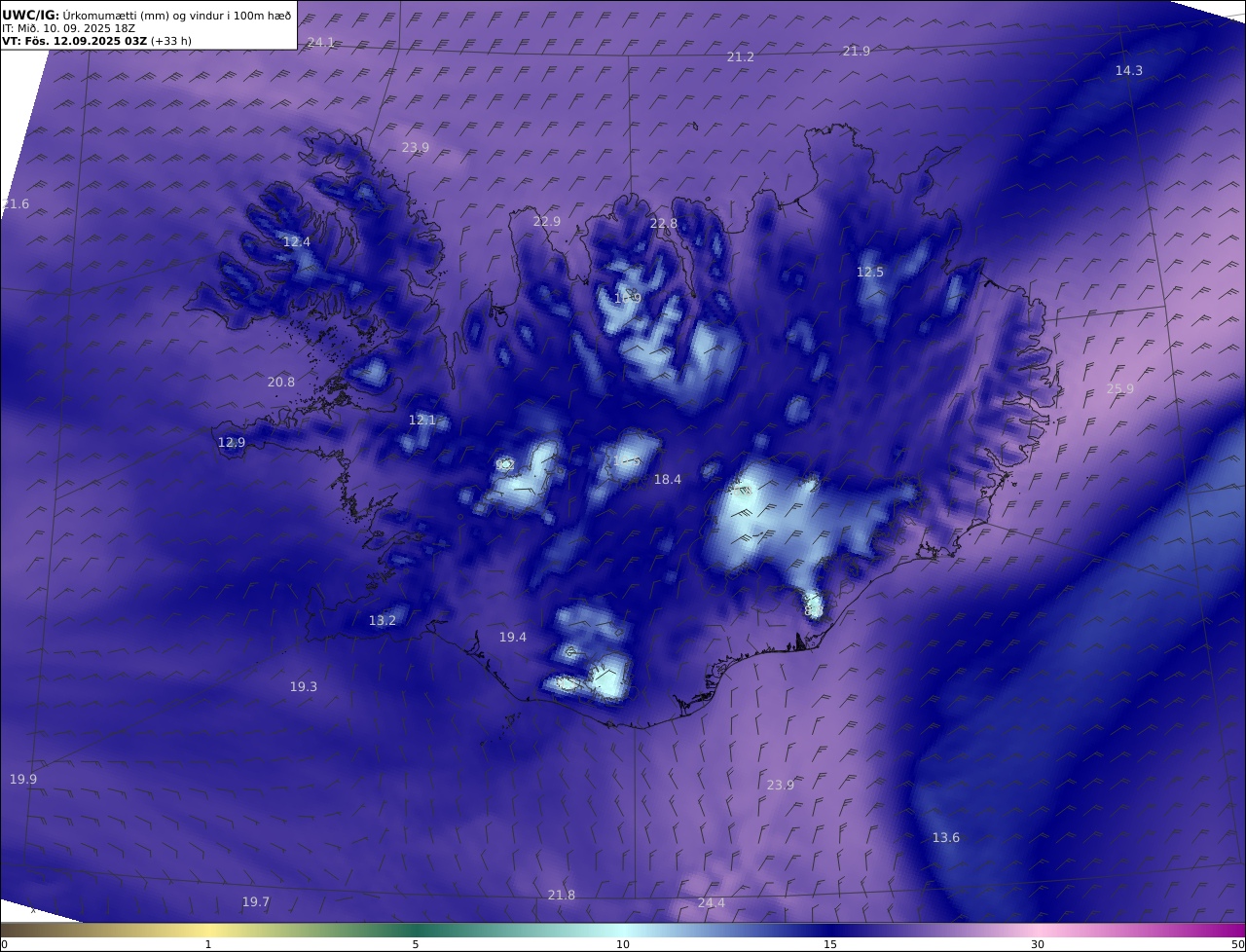Click the colorbar tick label 15

pos(830,944)
